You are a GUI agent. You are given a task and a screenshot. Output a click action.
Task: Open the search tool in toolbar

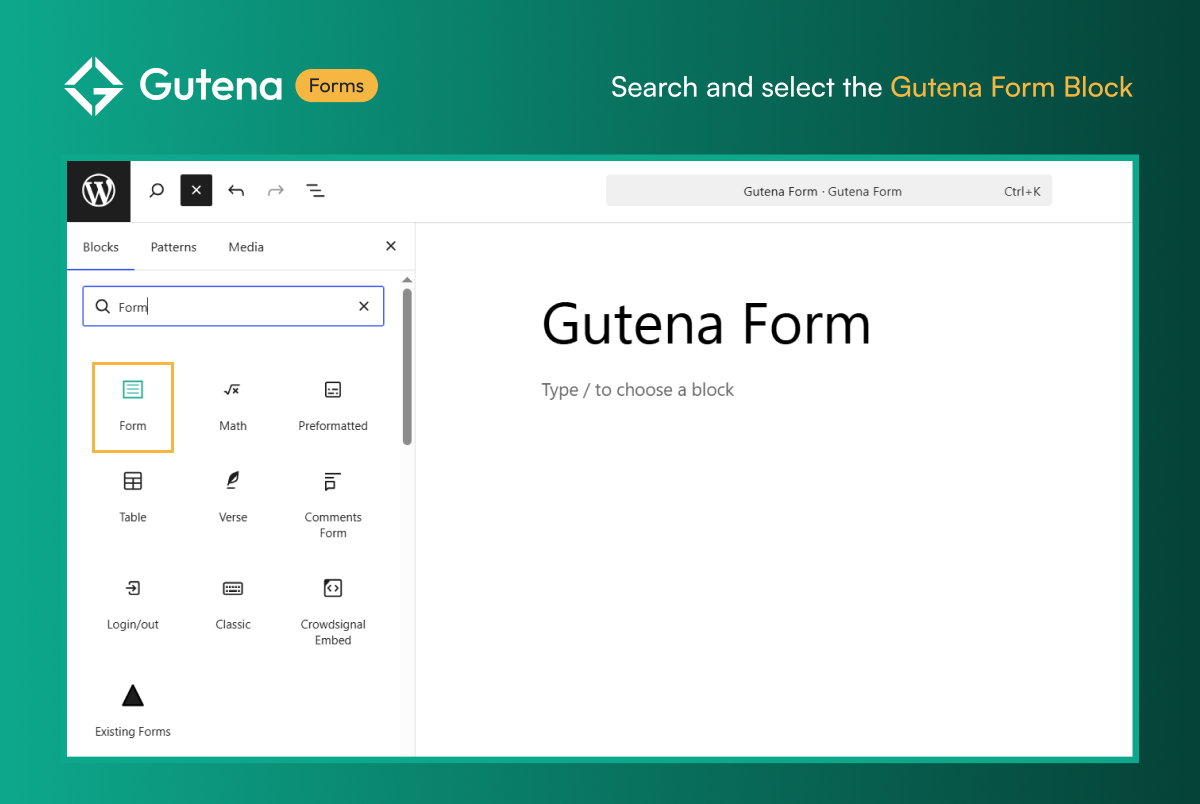(156, 190)
